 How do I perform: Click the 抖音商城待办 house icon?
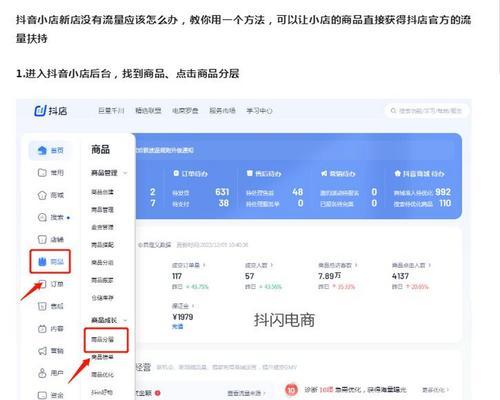397,173
